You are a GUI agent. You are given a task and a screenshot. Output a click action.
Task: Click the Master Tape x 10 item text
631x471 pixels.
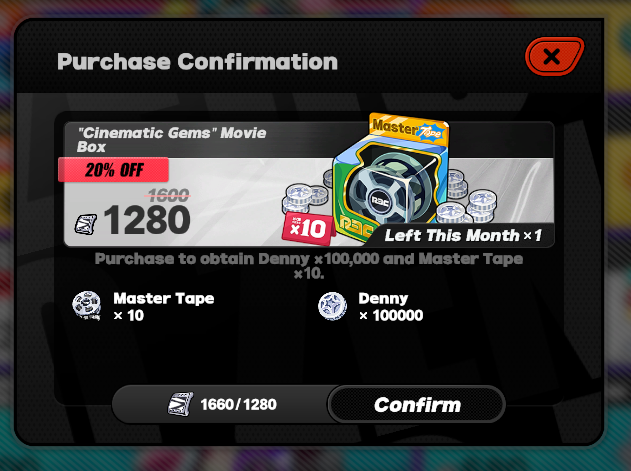point(164,306)
